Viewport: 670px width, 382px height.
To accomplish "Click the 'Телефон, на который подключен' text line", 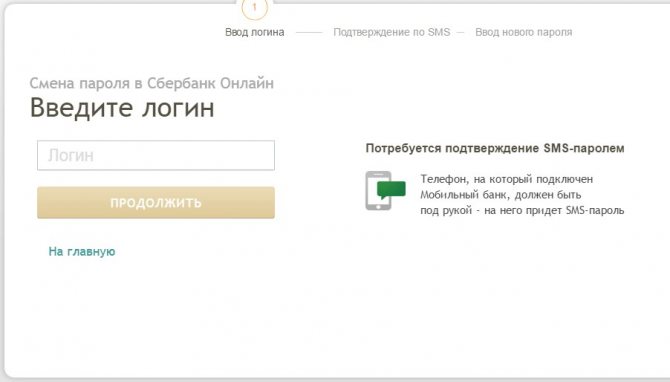I will pos(507,179).
